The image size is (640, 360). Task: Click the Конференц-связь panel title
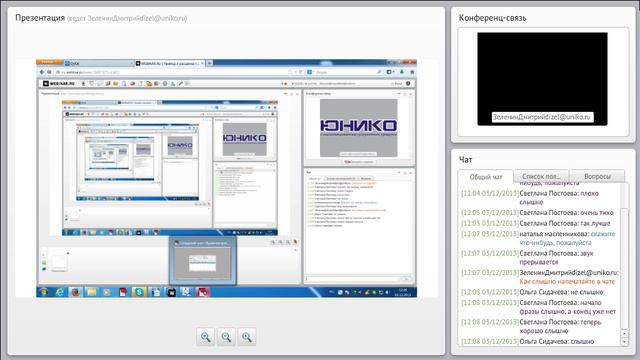tap(492, 18)
